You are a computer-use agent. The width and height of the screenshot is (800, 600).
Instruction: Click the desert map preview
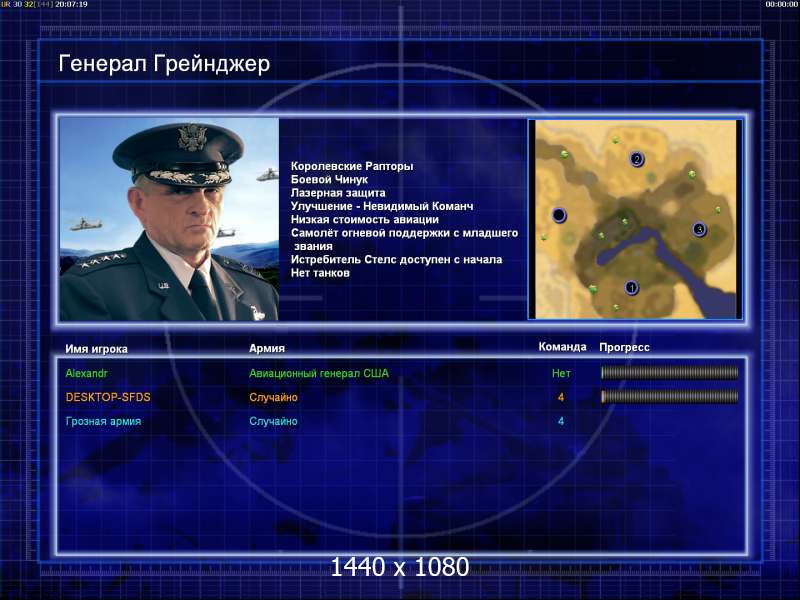636,219
